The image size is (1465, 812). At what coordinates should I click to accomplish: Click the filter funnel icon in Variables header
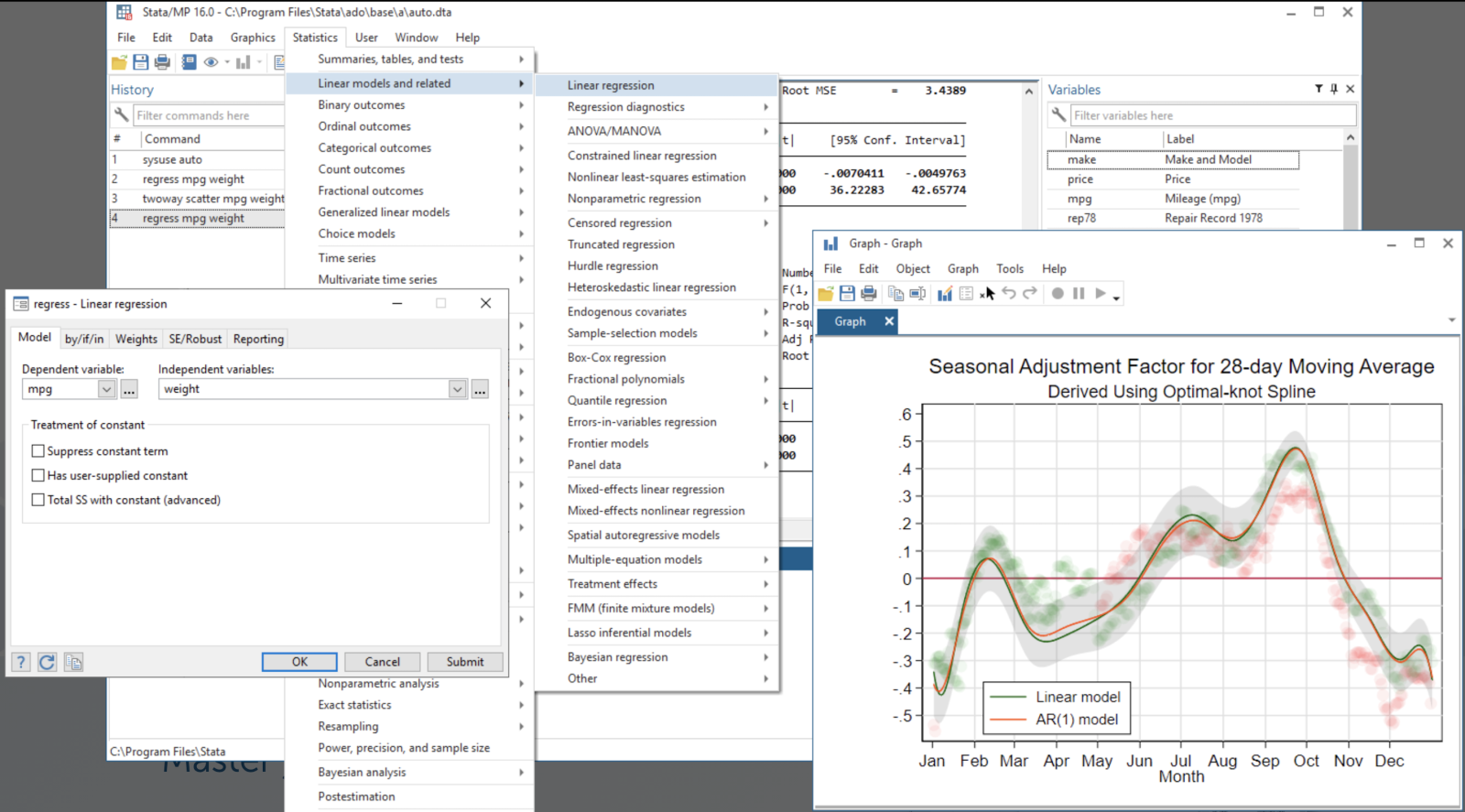1318,89
